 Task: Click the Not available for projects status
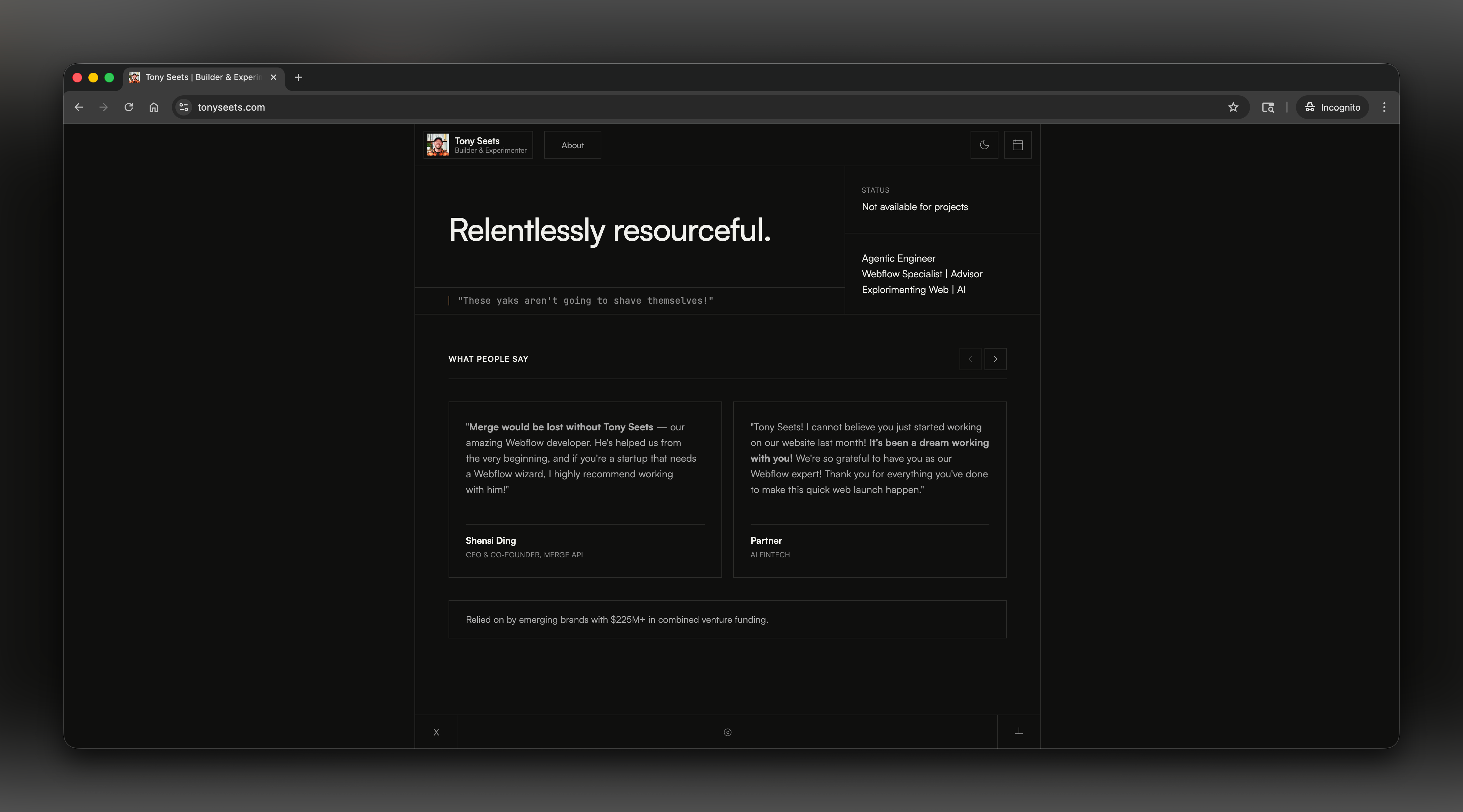tap(915, 207)
